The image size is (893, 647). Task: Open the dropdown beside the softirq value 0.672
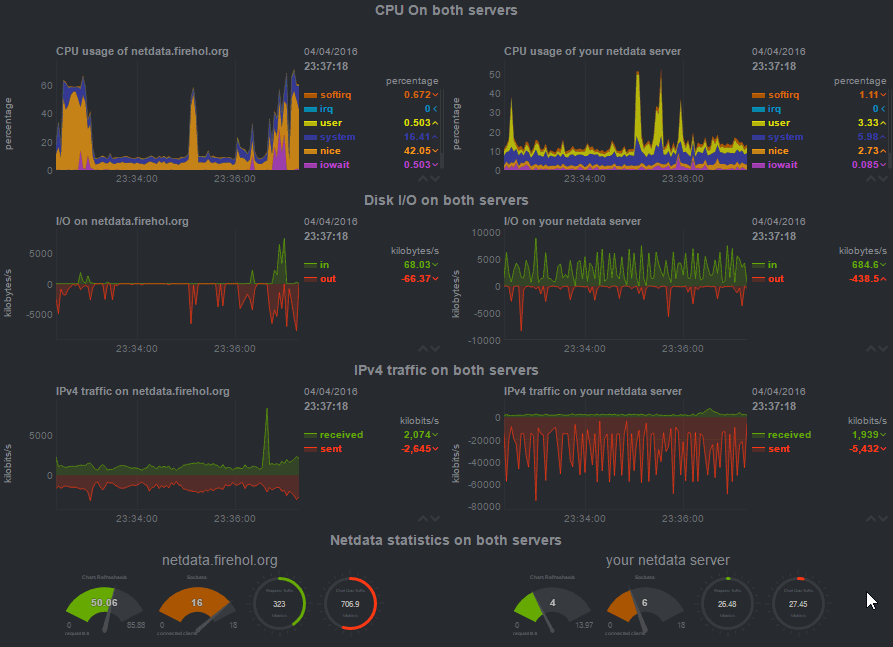pyautogui.click(x=434, y=94)
